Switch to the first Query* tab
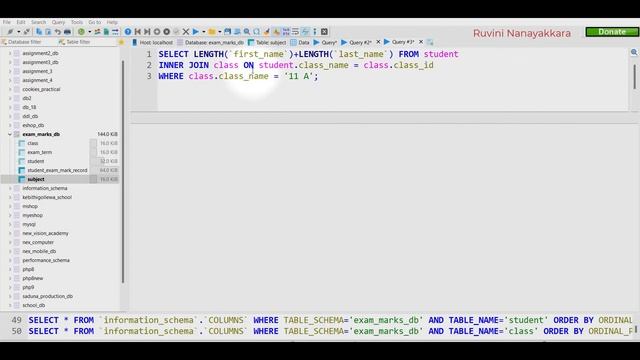This screenshot has width=640, height=360. [325, 42]
